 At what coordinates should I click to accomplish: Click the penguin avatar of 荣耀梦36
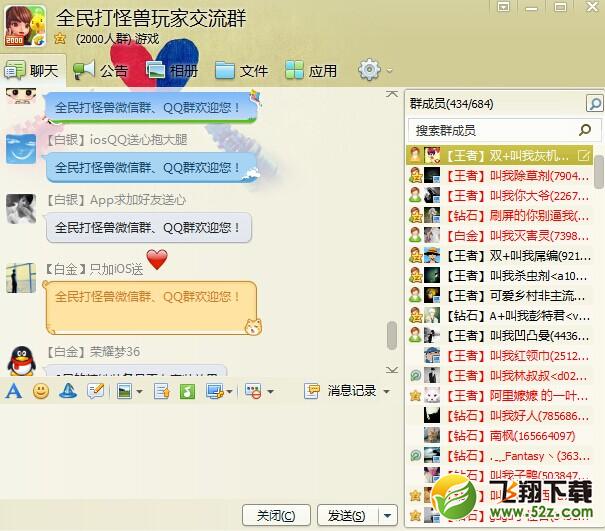pyautogui.click(x=22, y=360)
